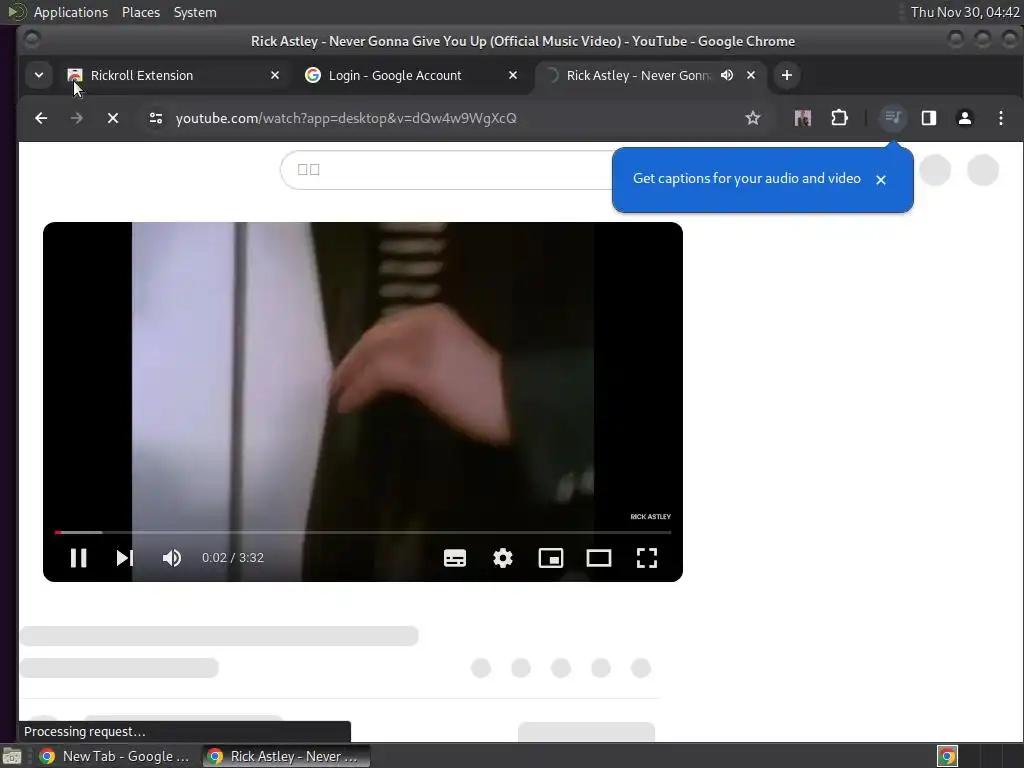
Task: Pause the video playback
Action: click(78, 558)
